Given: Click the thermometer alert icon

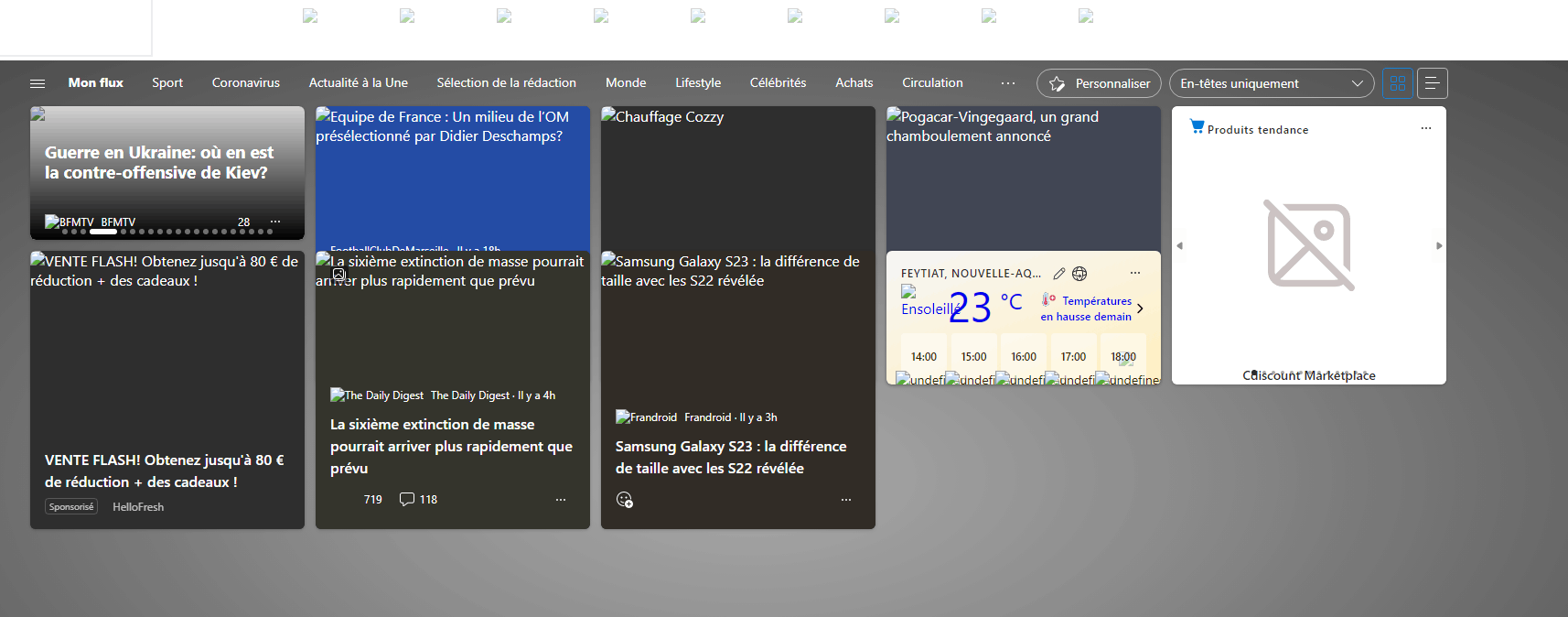Looking at the screenshot, I should point(1048,299).
